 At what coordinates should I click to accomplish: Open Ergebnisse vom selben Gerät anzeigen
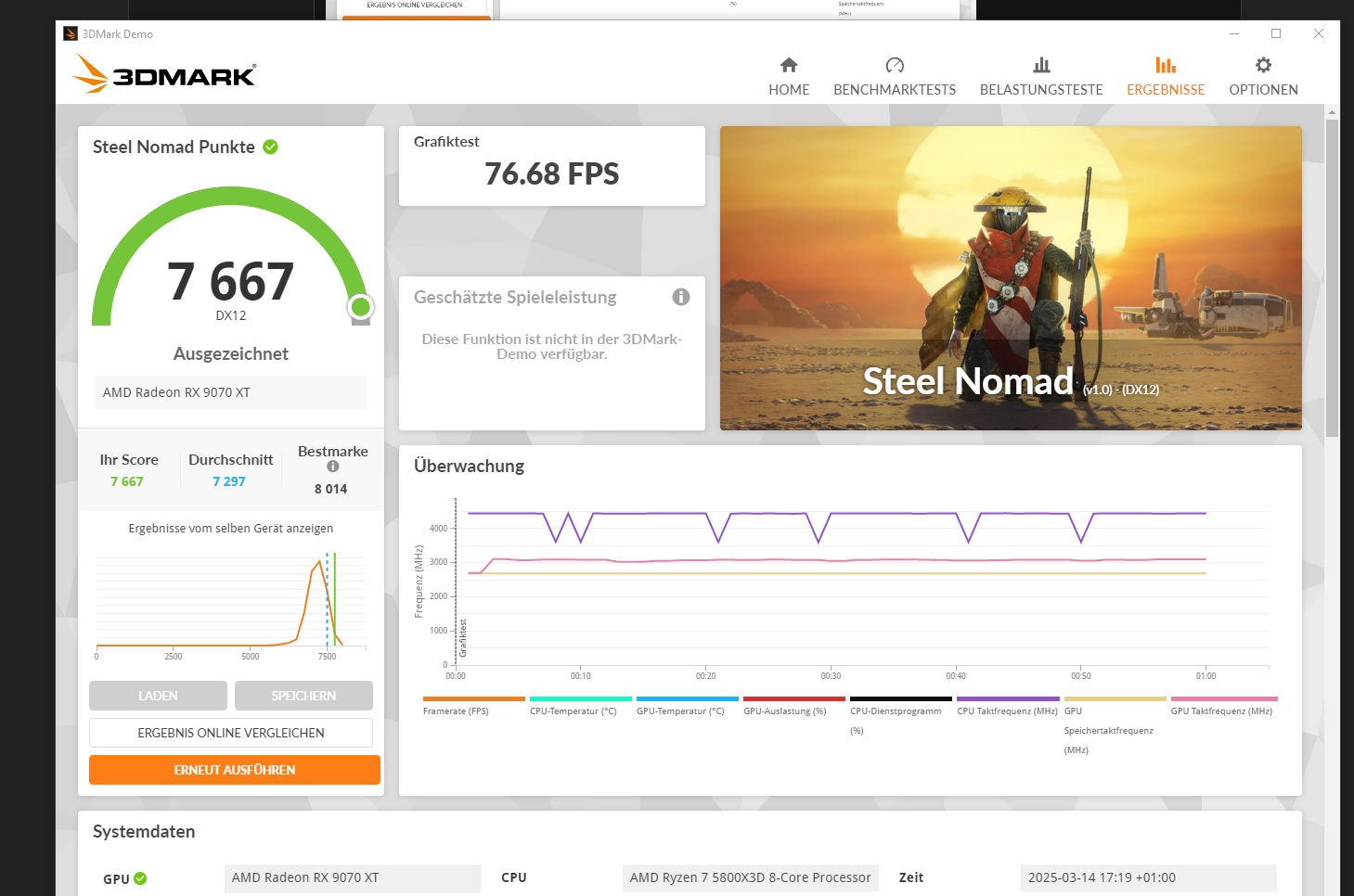point(230,528)
